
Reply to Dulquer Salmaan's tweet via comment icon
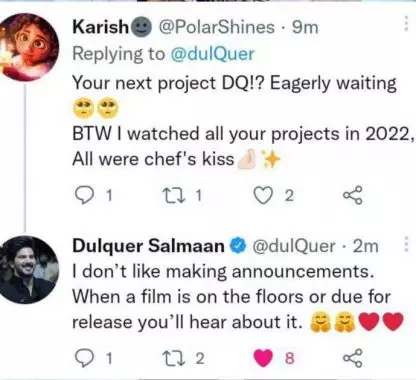pos(83,358)
